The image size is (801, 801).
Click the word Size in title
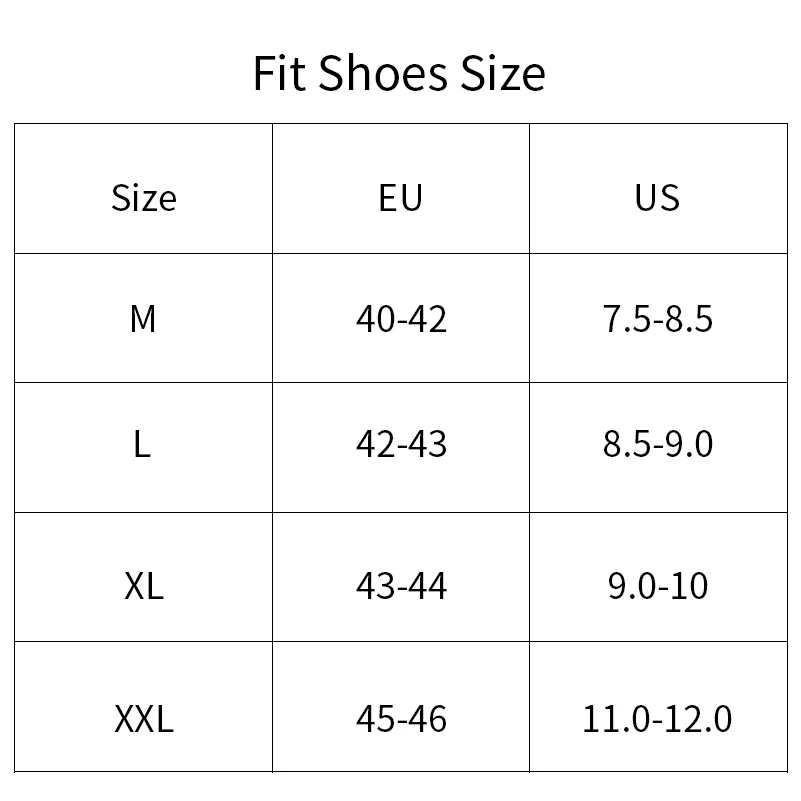pos(503,74)
